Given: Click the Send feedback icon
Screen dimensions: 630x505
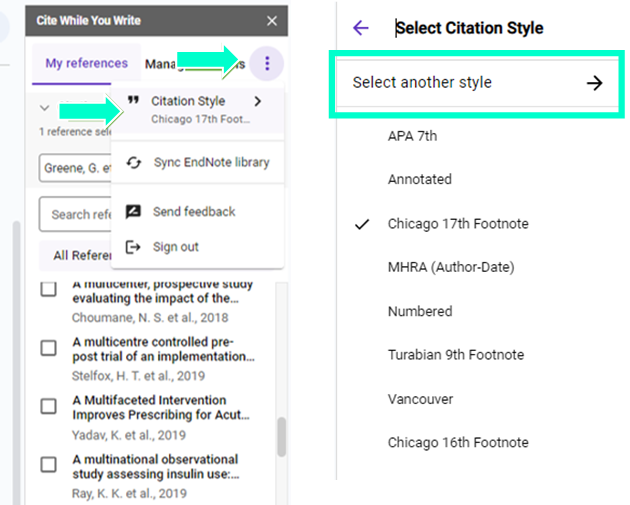Looking at the screenshot, I should (133, 212).
